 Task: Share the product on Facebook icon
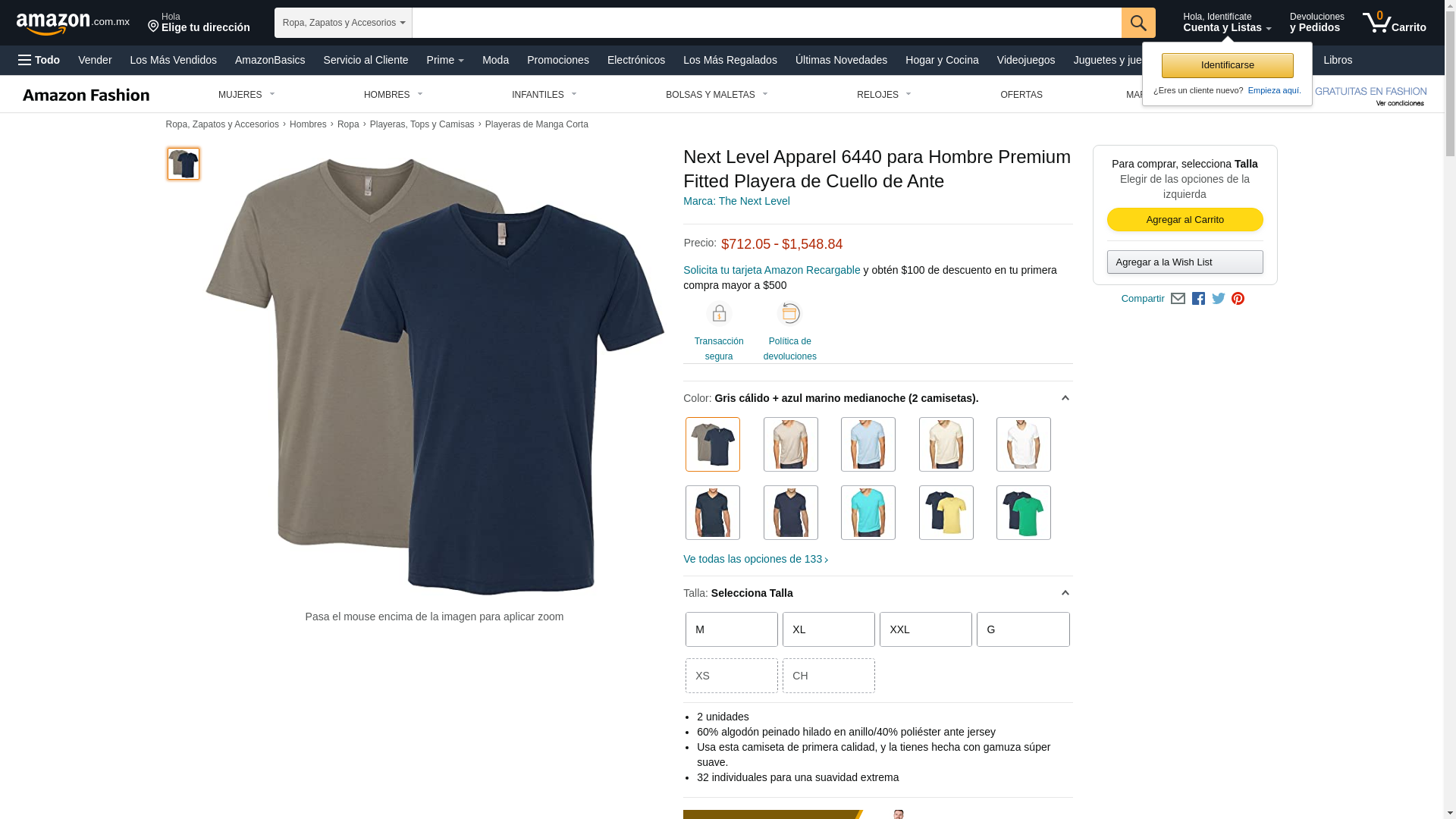[x=1198, y=299]
